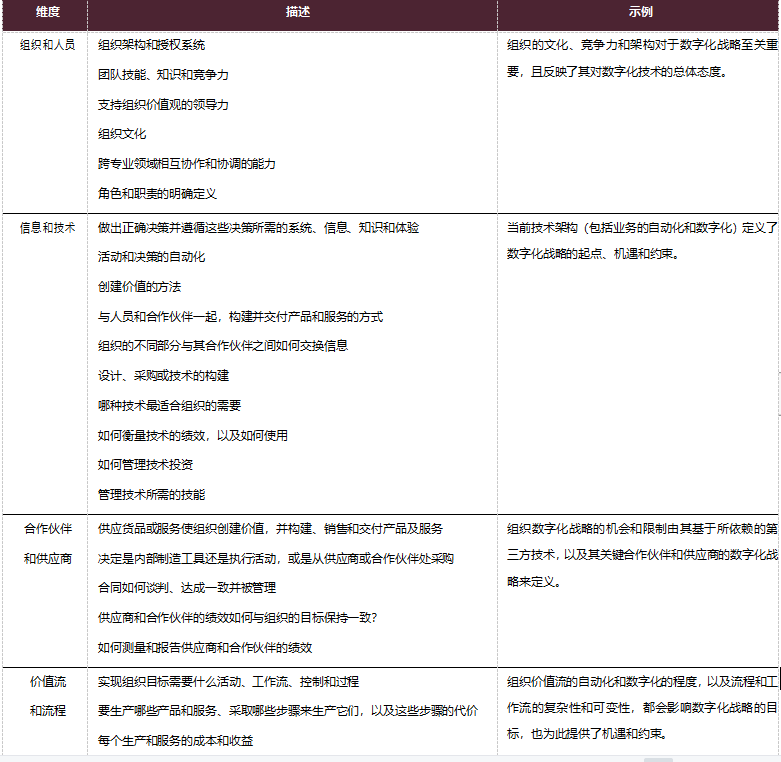Click the line 设计、采购或技术的构建

pos(163,376)
